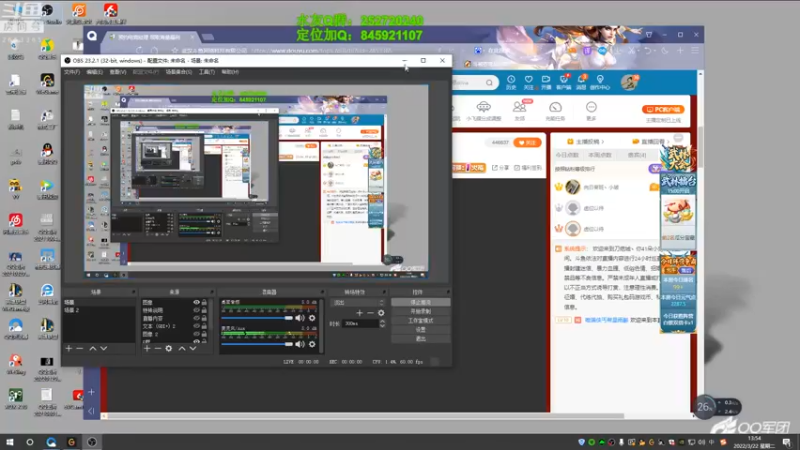Screen dimensions: 800x450
Task: Open source properties gear in Sources panel
Action: [x=169, y=348]
